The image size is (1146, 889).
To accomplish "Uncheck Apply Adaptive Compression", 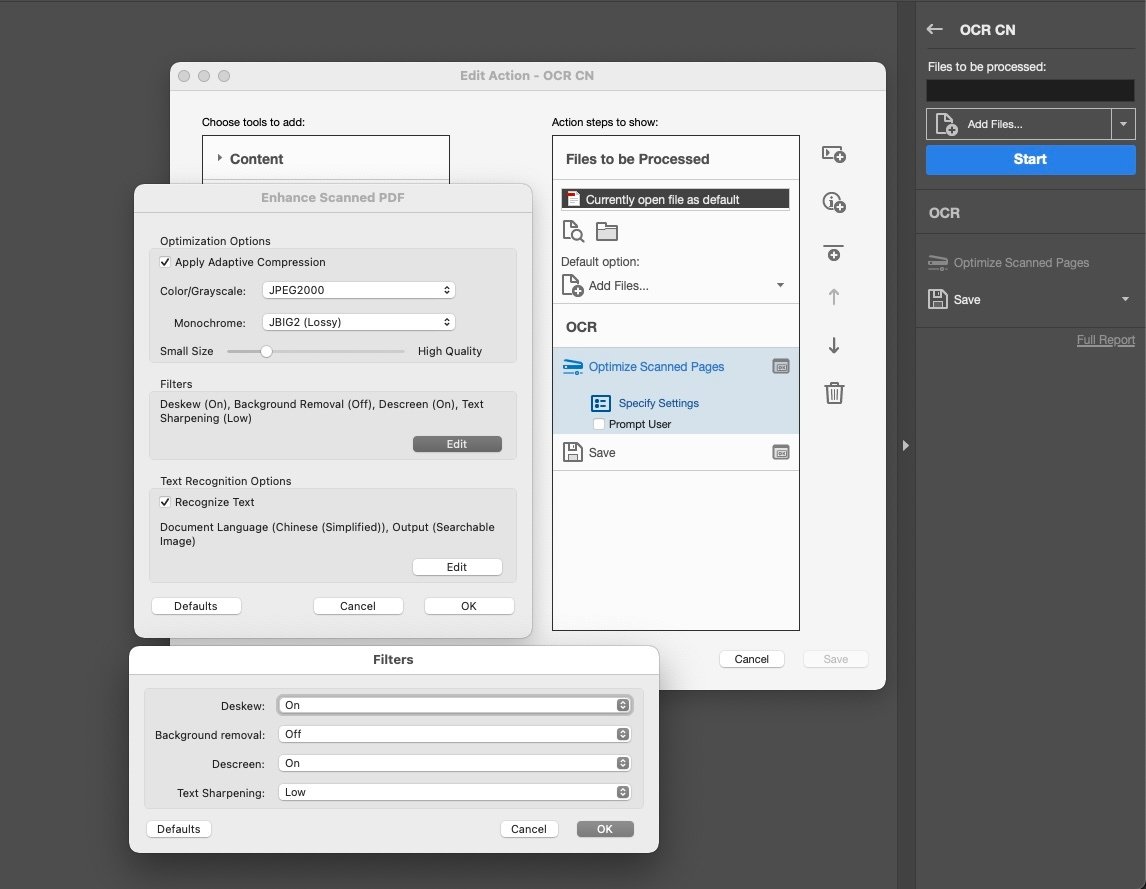I will [166, 262].
